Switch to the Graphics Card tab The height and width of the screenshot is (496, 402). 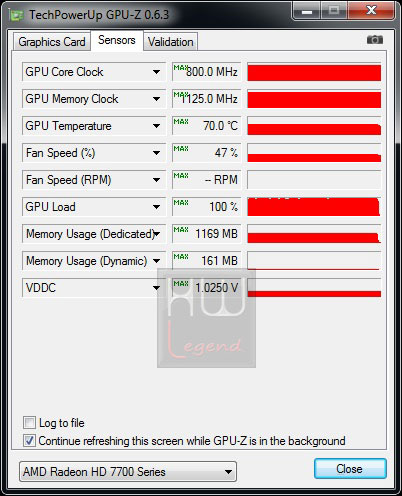coord(52,42)
